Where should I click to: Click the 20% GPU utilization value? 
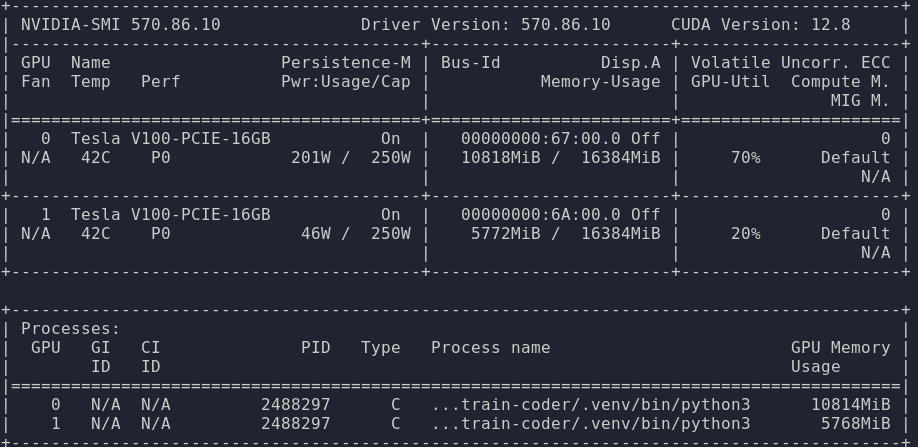746,234
